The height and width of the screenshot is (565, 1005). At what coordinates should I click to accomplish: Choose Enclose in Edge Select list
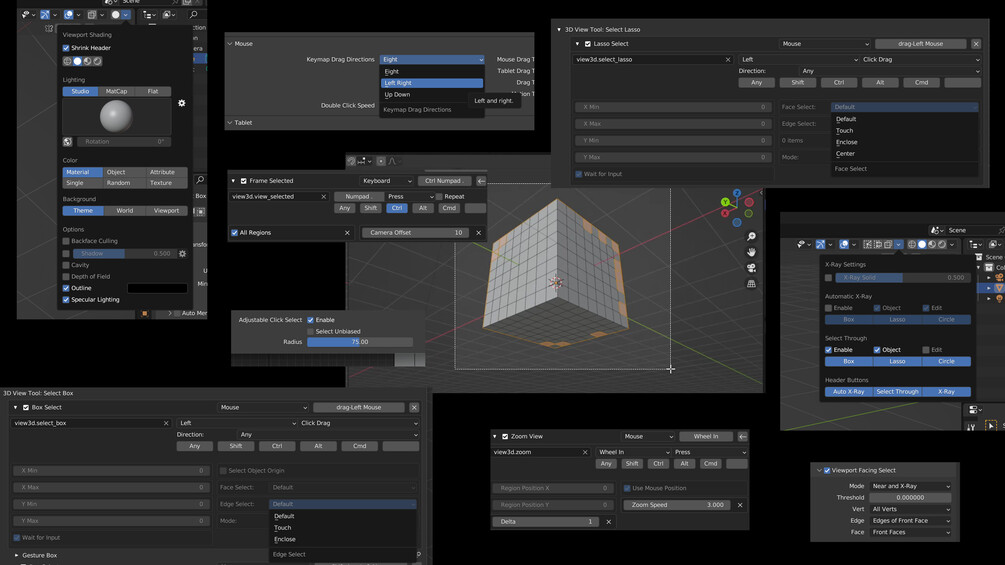285,539
